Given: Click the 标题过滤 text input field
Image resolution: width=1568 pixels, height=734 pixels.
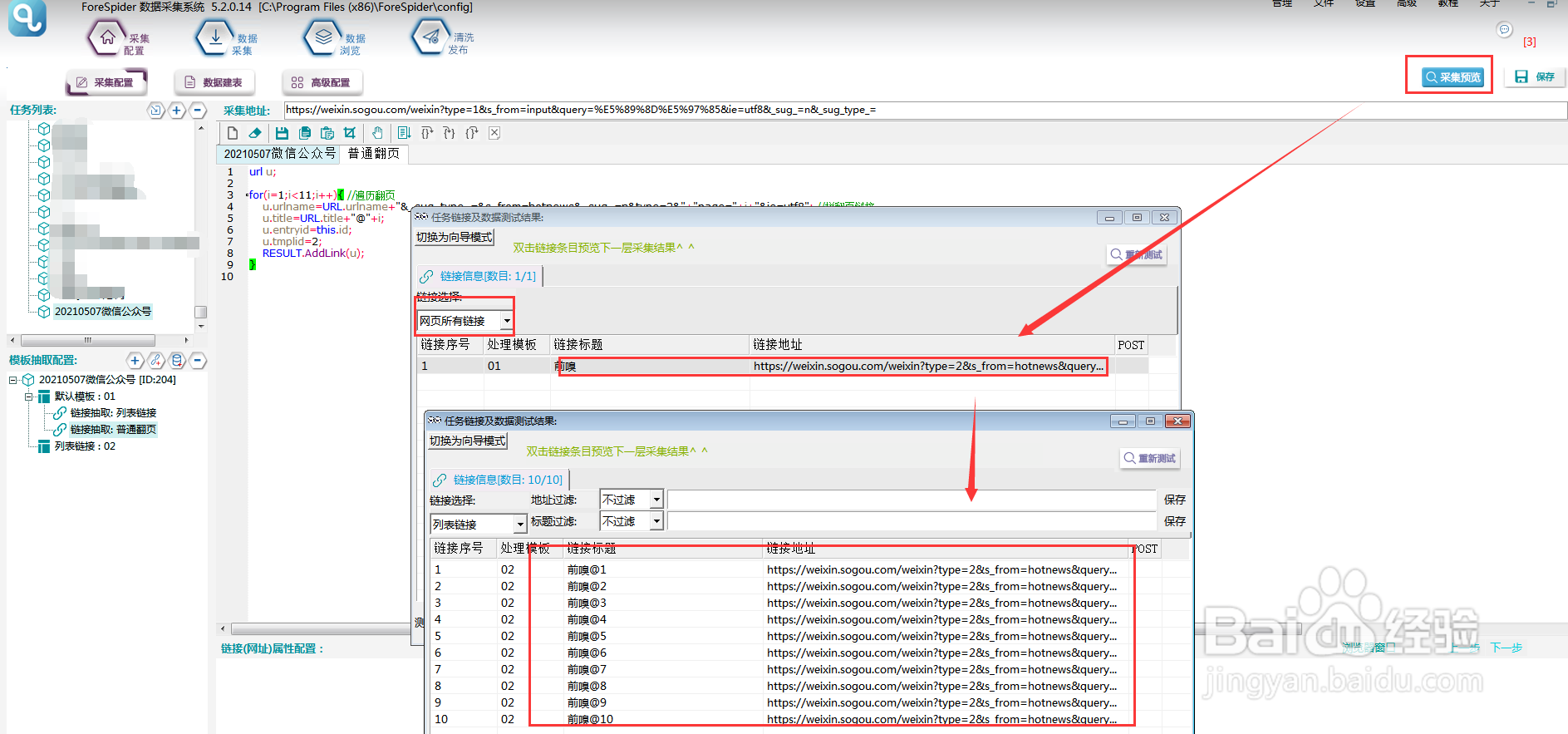Looking at the screenshot, I should pyautogui.click(x=912, y=521).
